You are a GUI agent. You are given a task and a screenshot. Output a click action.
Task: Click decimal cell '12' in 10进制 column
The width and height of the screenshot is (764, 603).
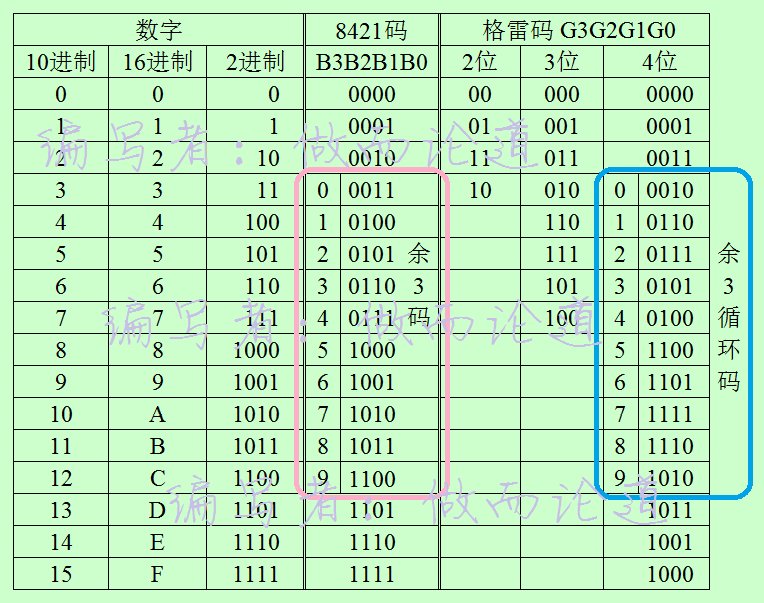(x=61, y=478)
